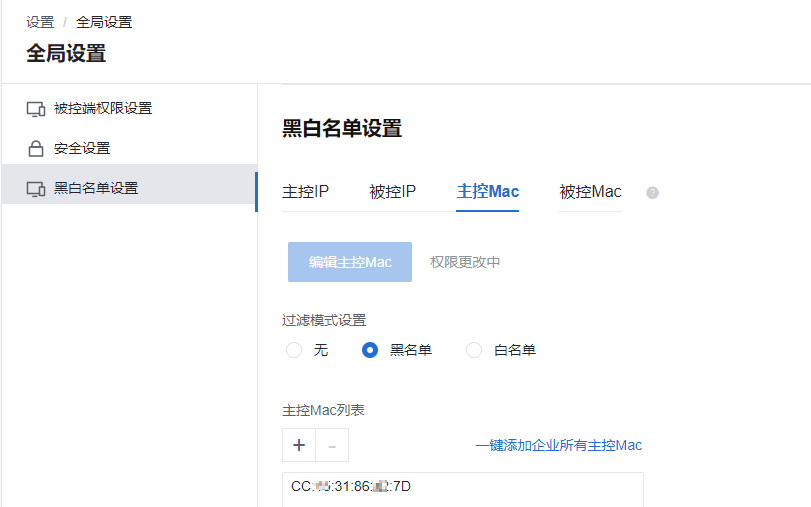Click the minus icon to remove Mac
This screenshot has width=811, height=507.
332,445
